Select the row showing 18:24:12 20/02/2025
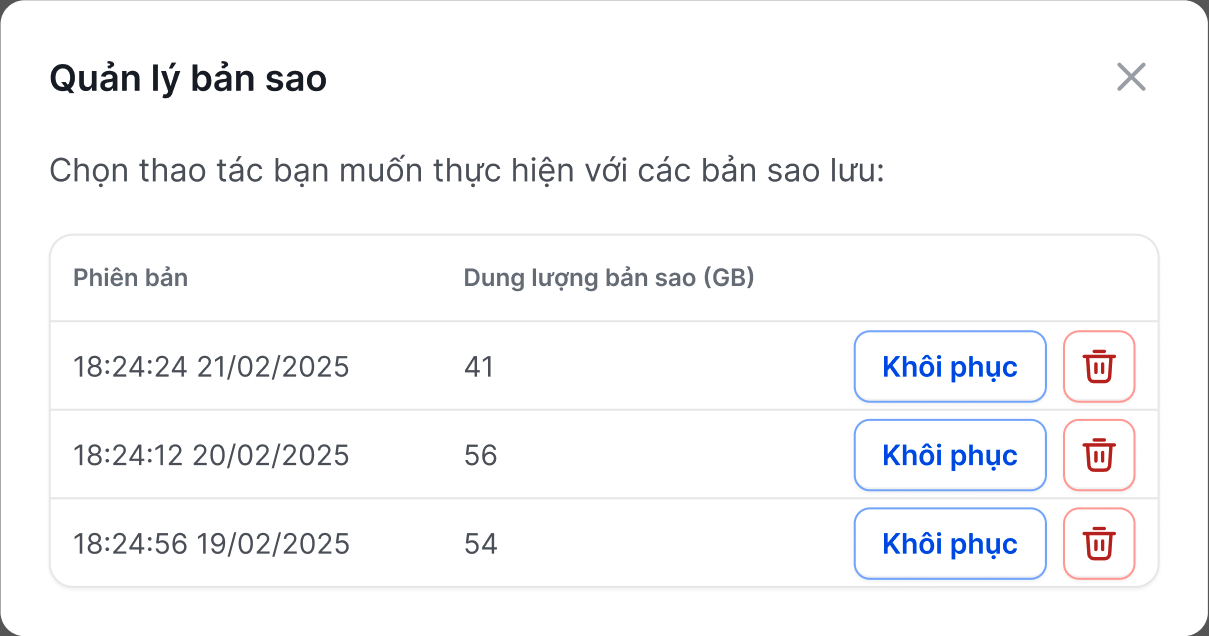1209x636 pixels. (211, 454)
